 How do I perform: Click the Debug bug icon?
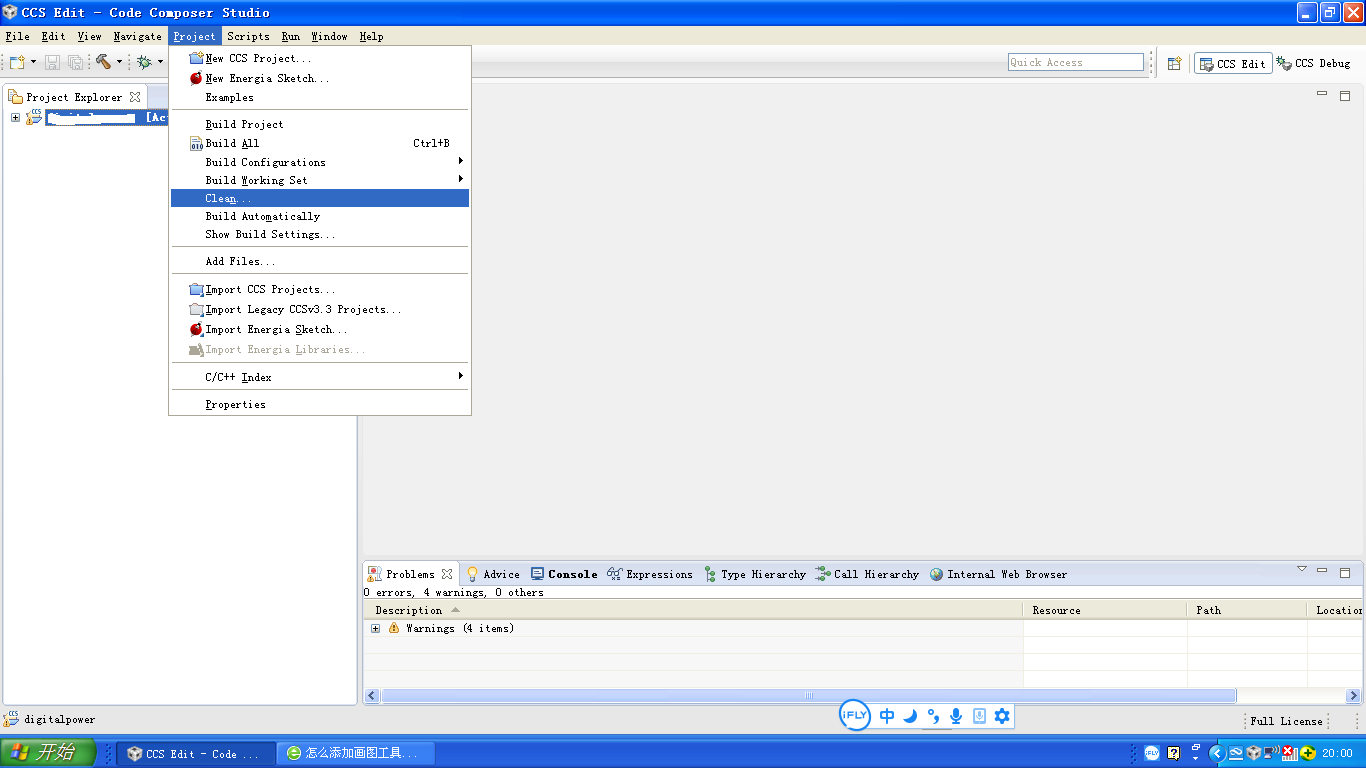pos(144,62)
